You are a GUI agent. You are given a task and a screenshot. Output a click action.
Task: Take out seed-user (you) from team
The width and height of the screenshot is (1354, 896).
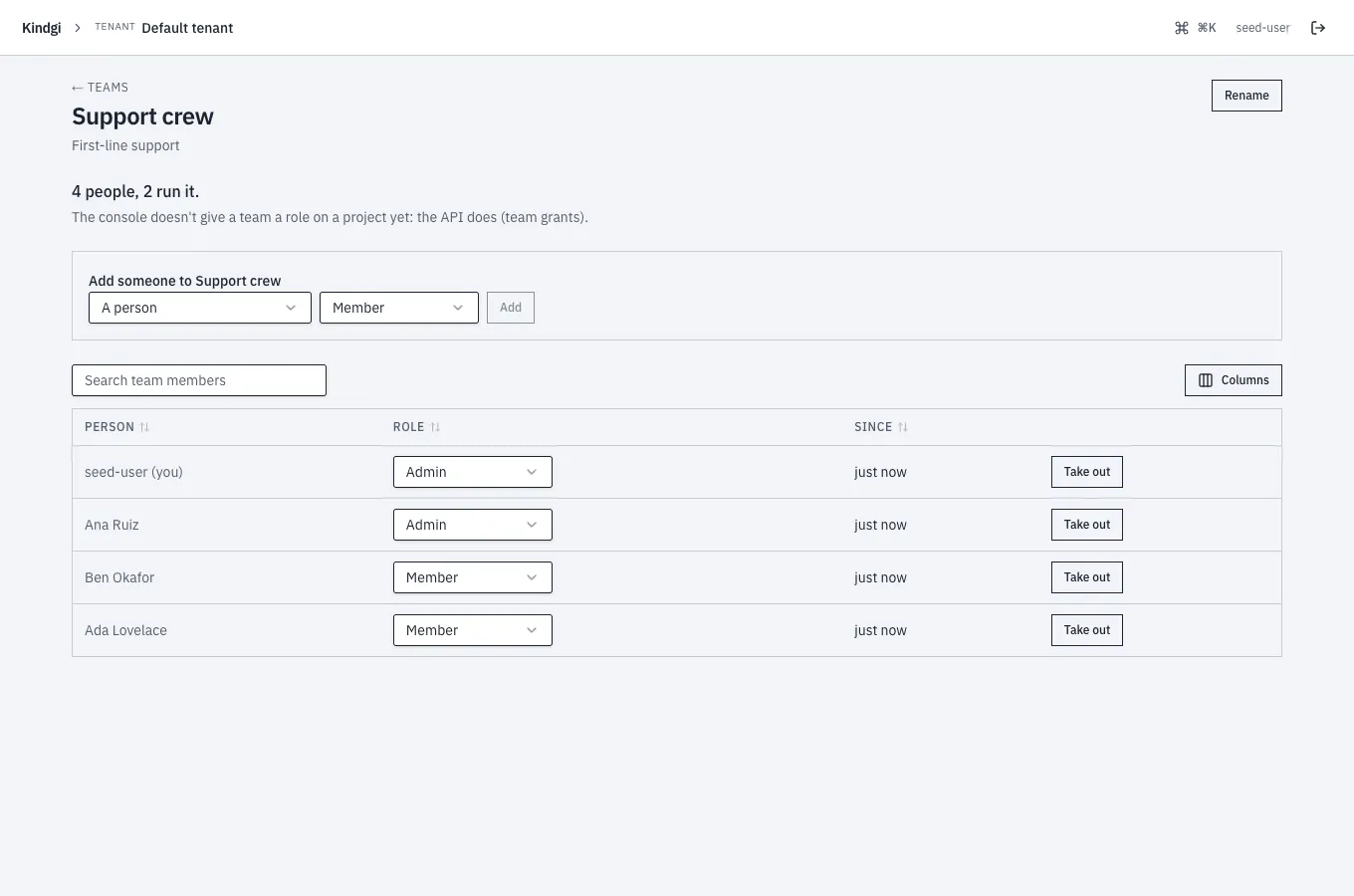point(1087,472)
